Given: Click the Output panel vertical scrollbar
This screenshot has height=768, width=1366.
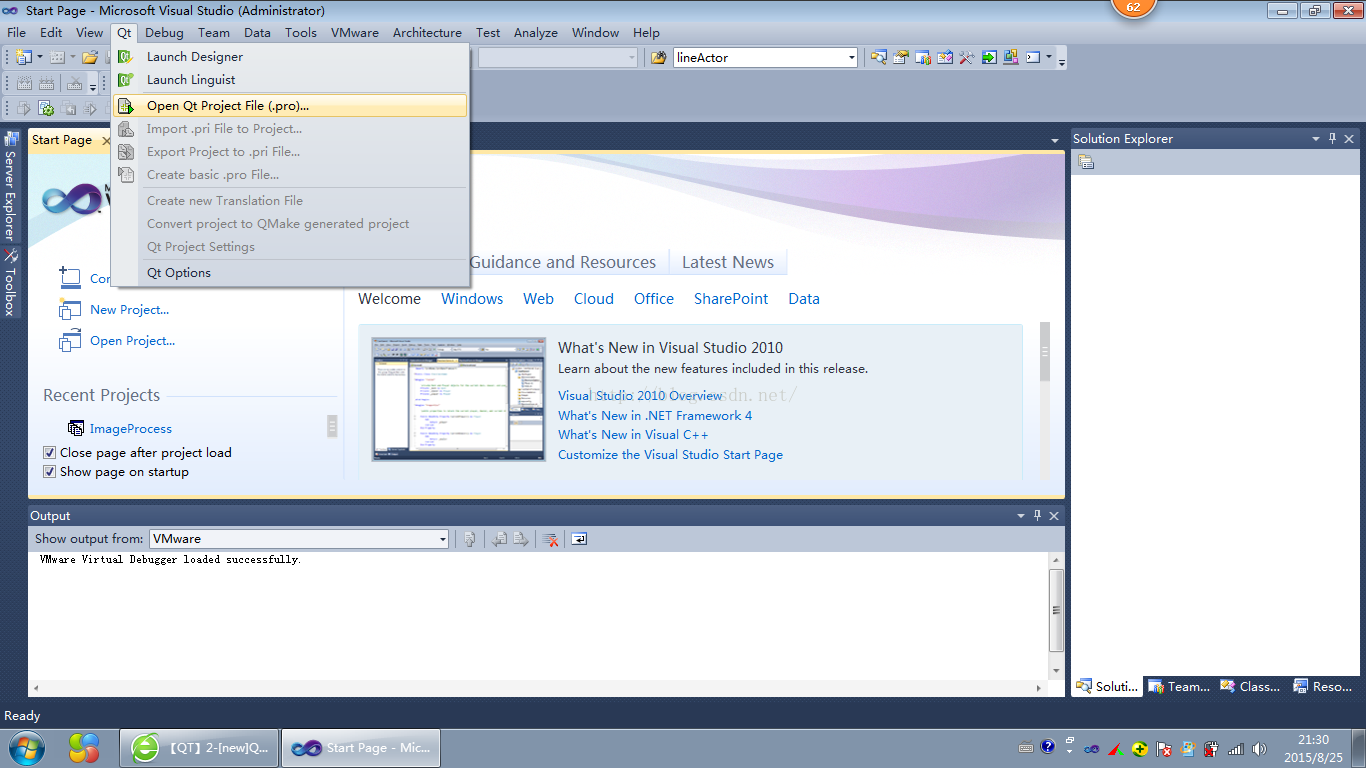Looking at the screenshot, I should tap(1056, 610).
